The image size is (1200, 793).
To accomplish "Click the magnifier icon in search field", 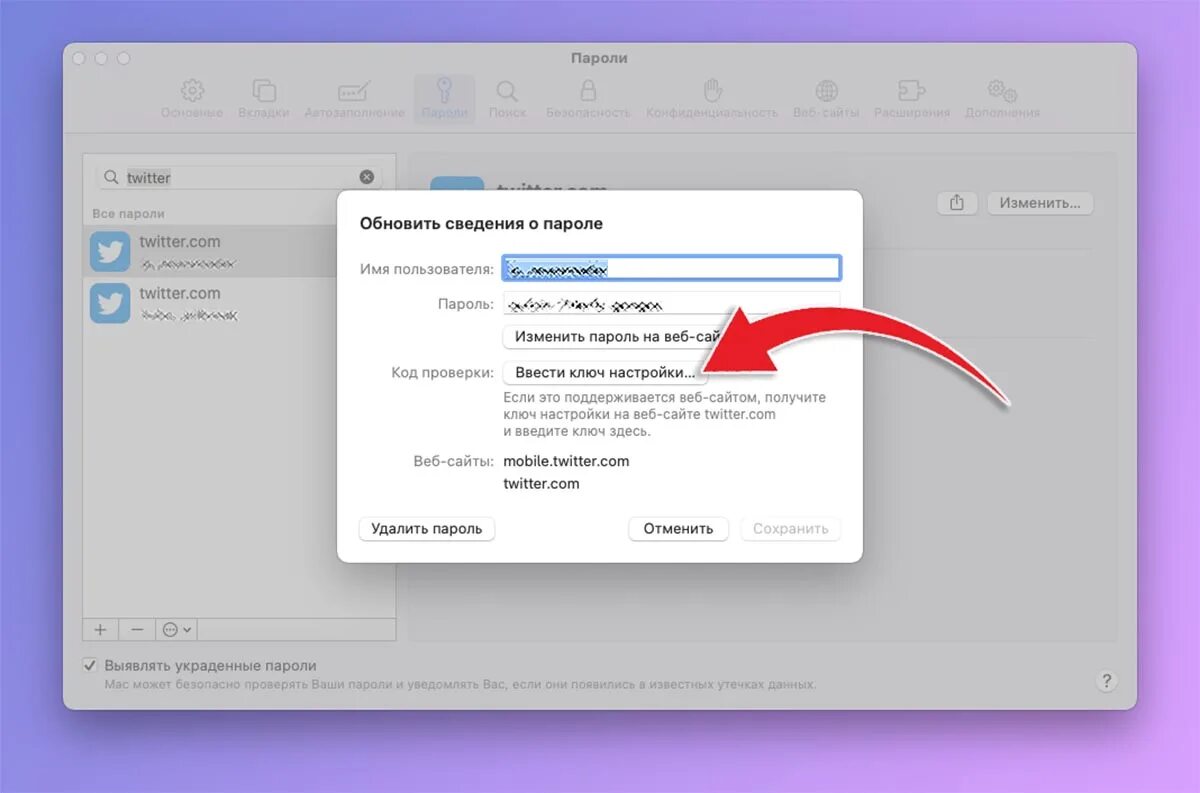I will coord(111,177).
